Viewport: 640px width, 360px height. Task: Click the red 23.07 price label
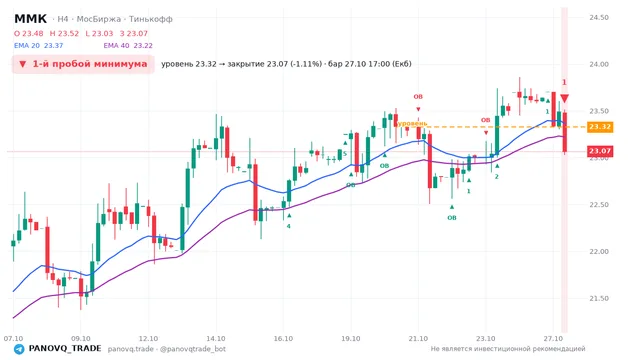click(600, 151)
